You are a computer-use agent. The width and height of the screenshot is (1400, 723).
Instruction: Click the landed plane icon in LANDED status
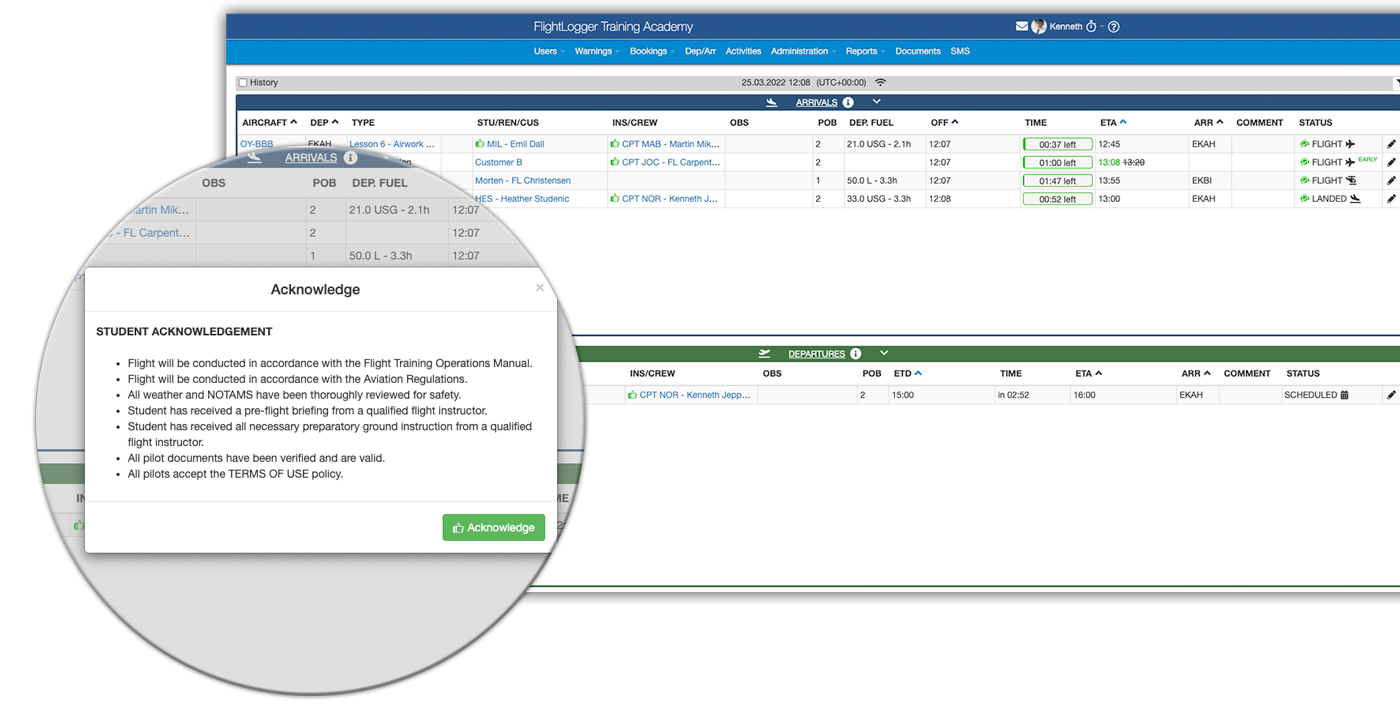click(1356, 199)
